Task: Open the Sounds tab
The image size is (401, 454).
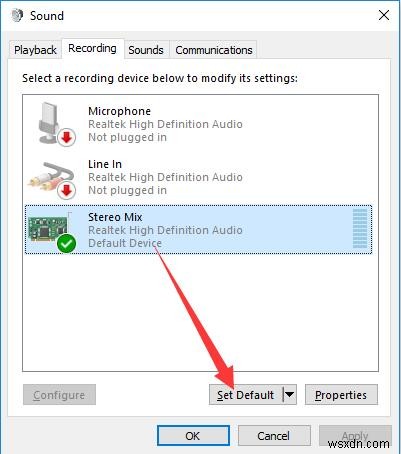Action: [x=146, y=50]
